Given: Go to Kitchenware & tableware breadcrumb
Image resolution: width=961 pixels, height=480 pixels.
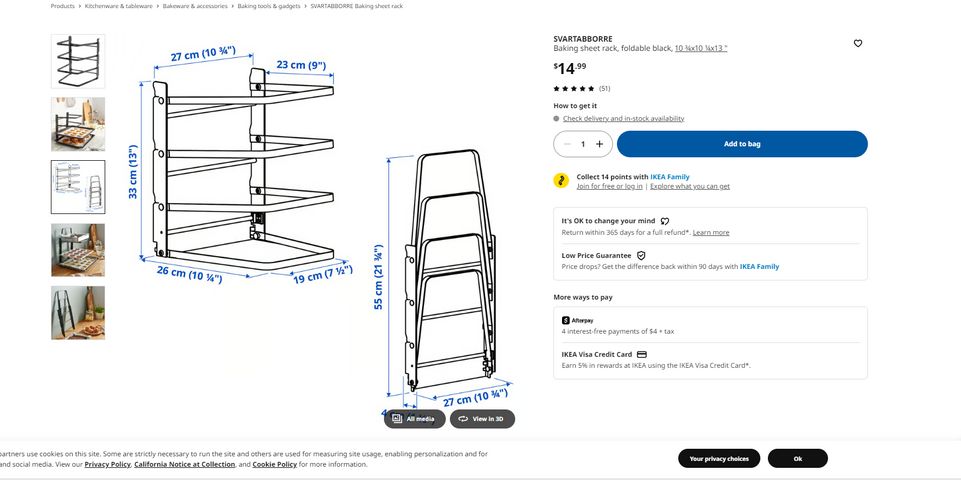Looking at the screenshot, I should 118,6.
